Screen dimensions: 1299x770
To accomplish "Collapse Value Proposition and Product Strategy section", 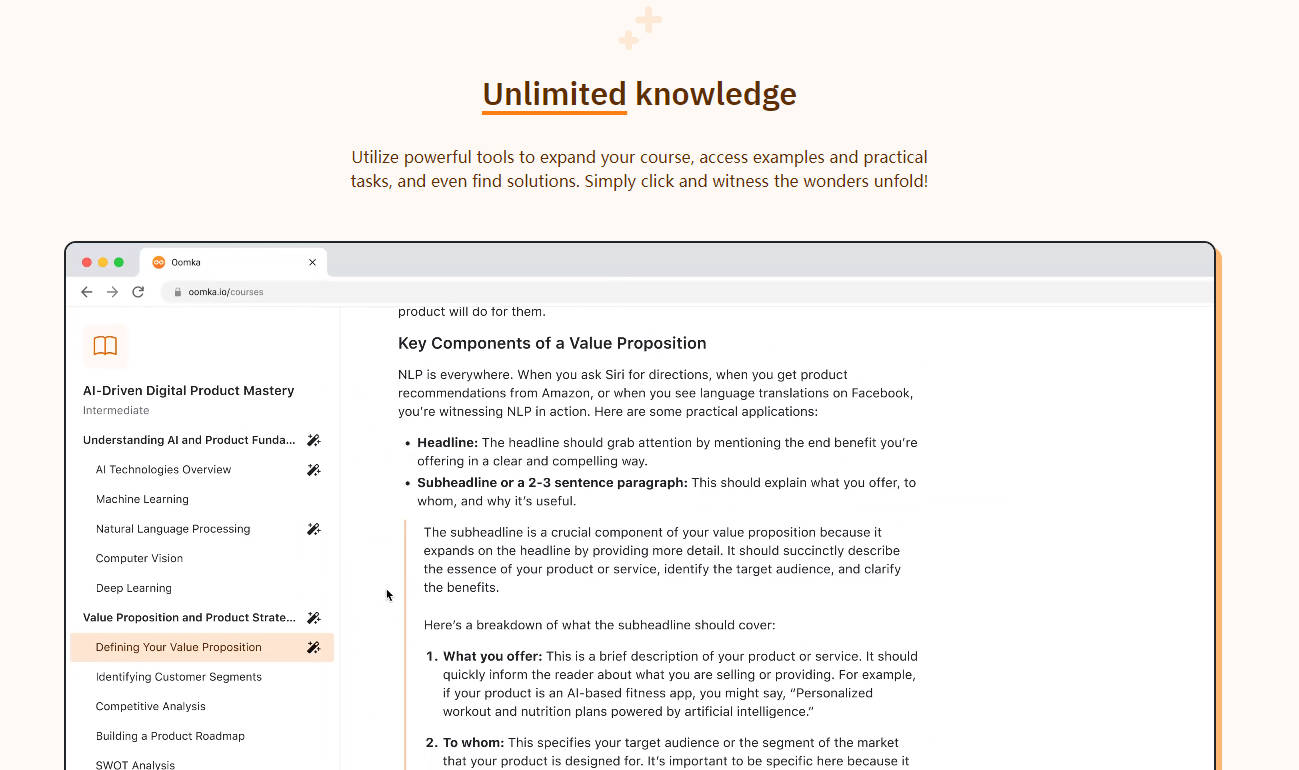I will [x=189, y=618].
